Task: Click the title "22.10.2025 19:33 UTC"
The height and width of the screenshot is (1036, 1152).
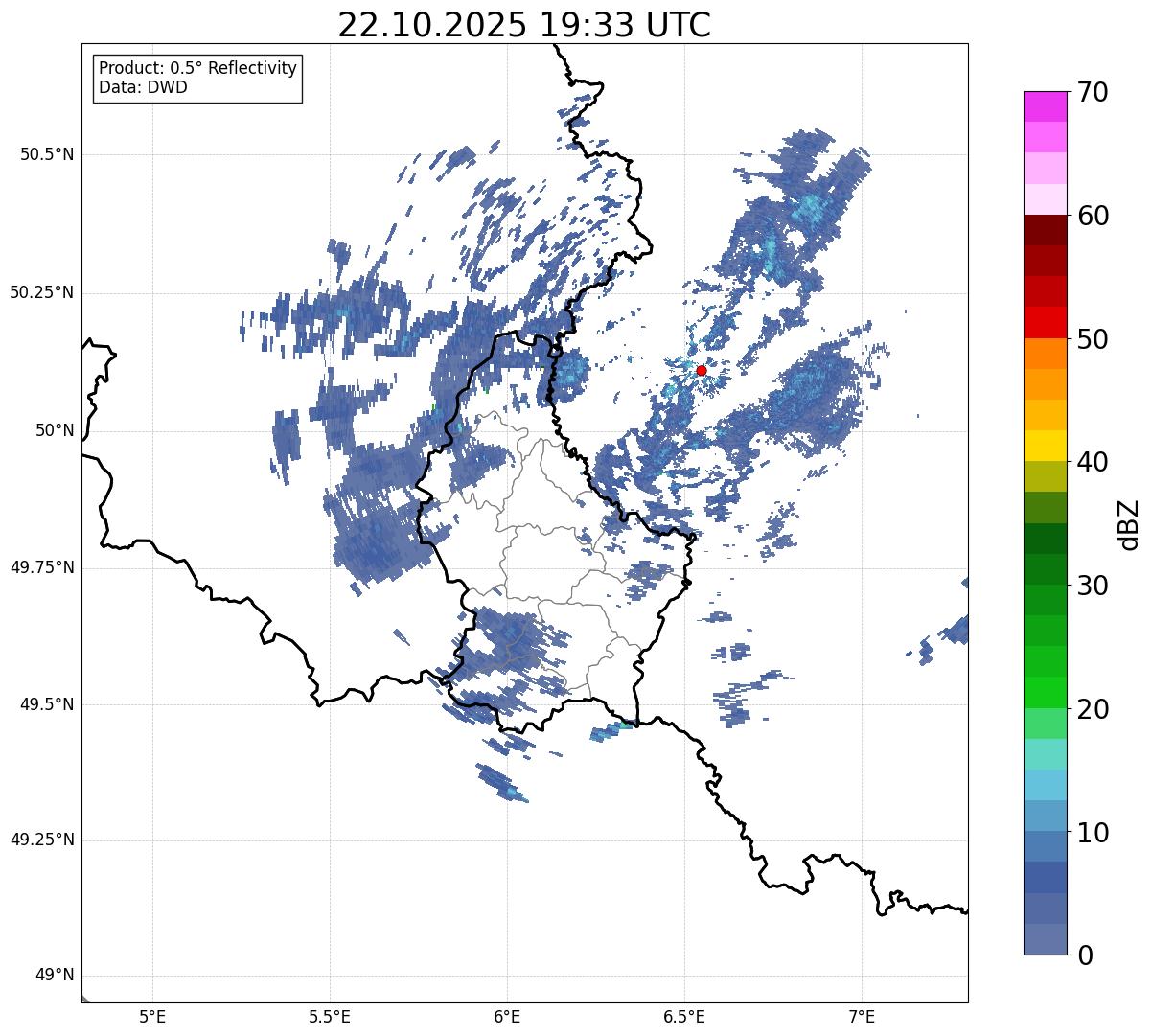Action: 524,25
